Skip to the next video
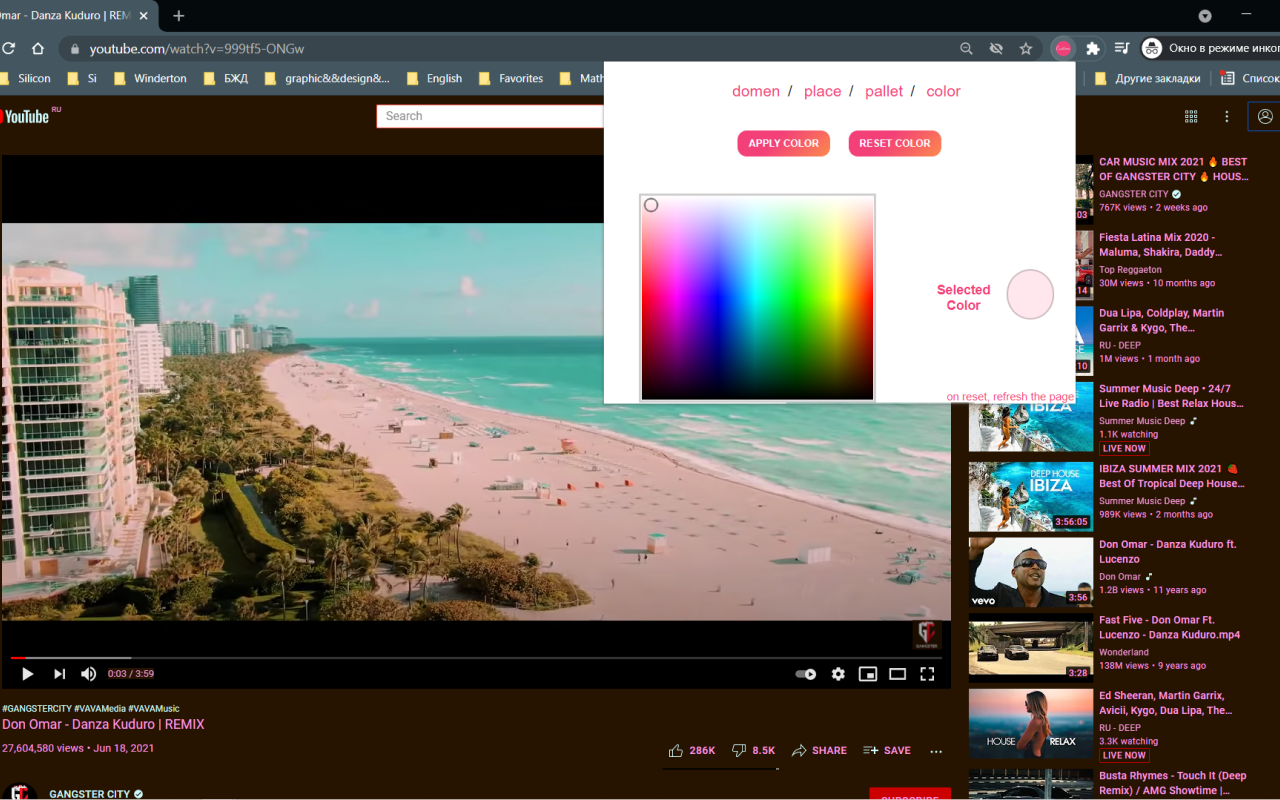This screenshot has width=1280, height=800. [58, 674]
